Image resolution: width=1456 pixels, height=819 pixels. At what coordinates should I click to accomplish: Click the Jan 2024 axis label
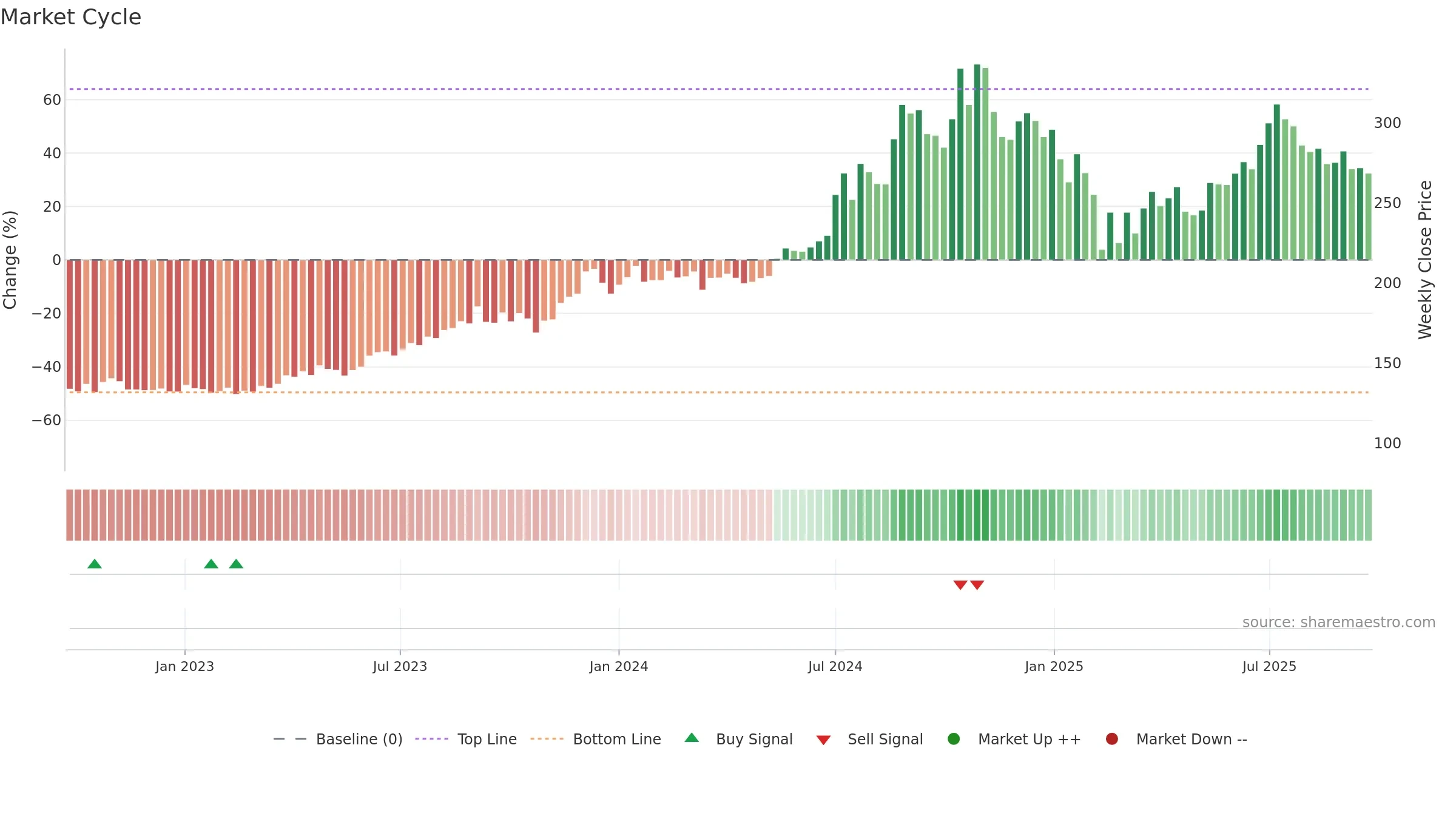coord(619,667)
